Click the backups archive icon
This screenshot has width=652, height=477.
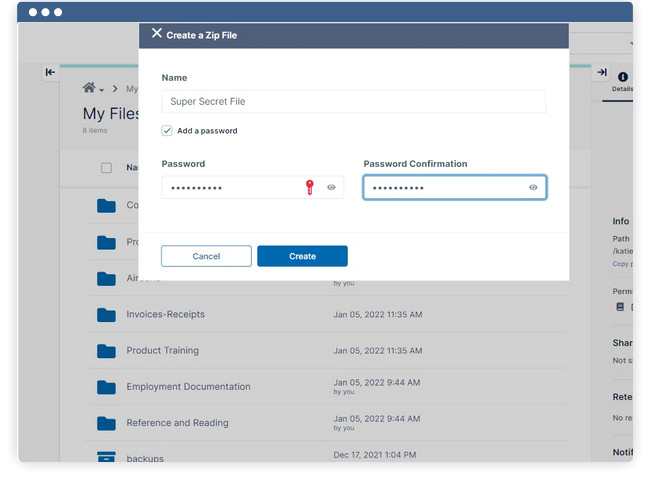tap(106, 457)
